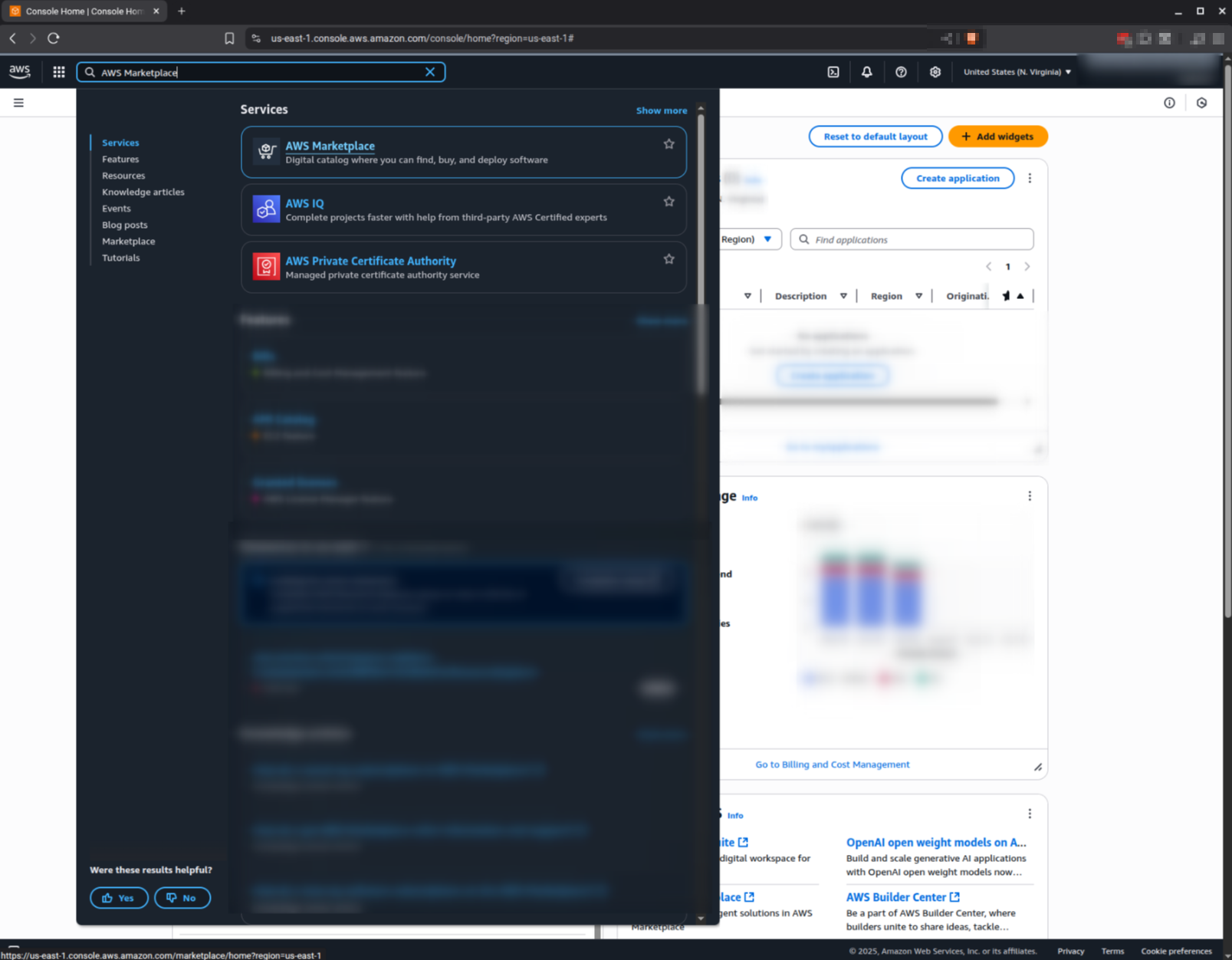Launch CloudShell from the top bar
The height and width of the screenshot is (960, 1232).
point(833,72)
